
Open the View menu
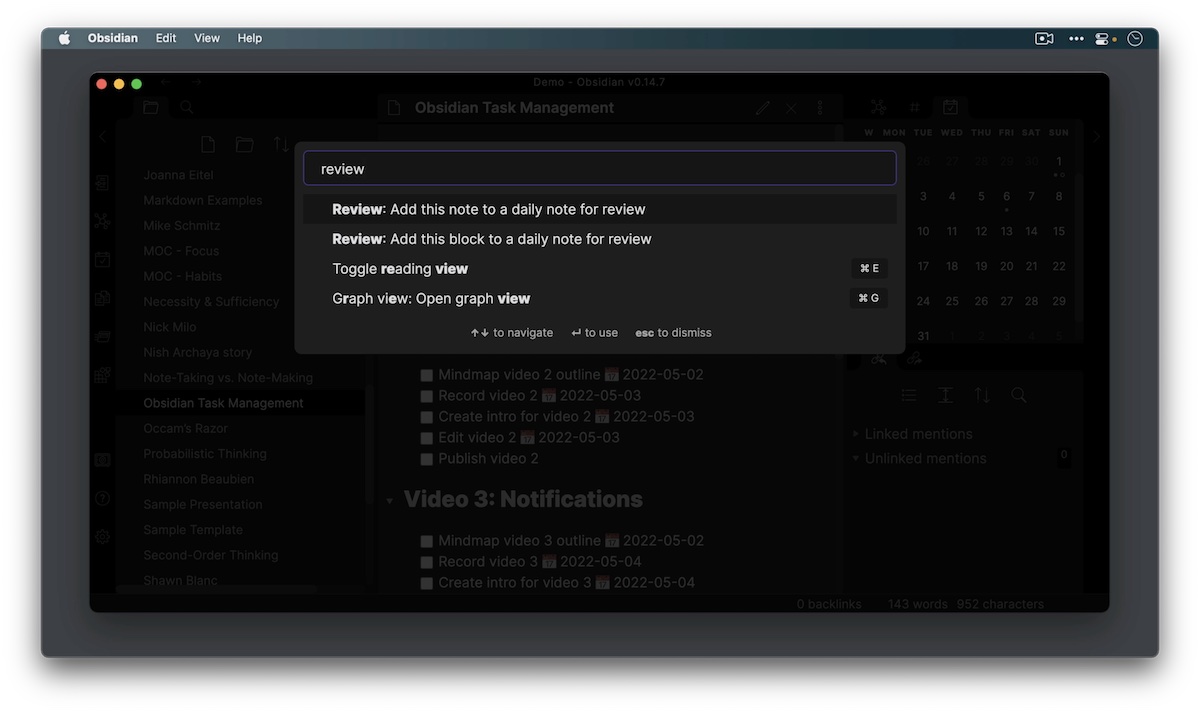coord(207,38)
